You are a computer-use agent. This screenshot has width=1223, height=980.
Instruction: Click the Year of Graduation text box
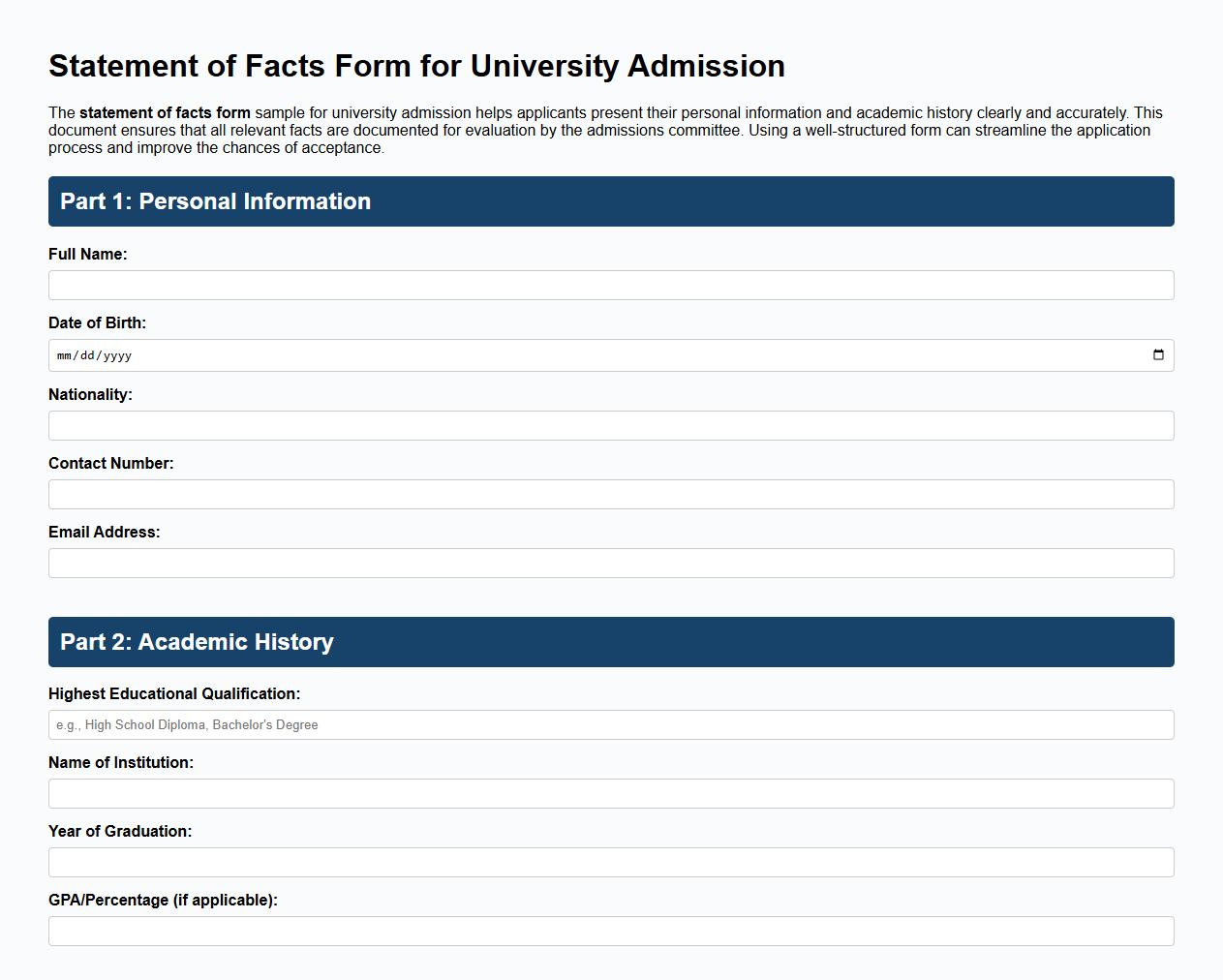[x=610, y=862]
